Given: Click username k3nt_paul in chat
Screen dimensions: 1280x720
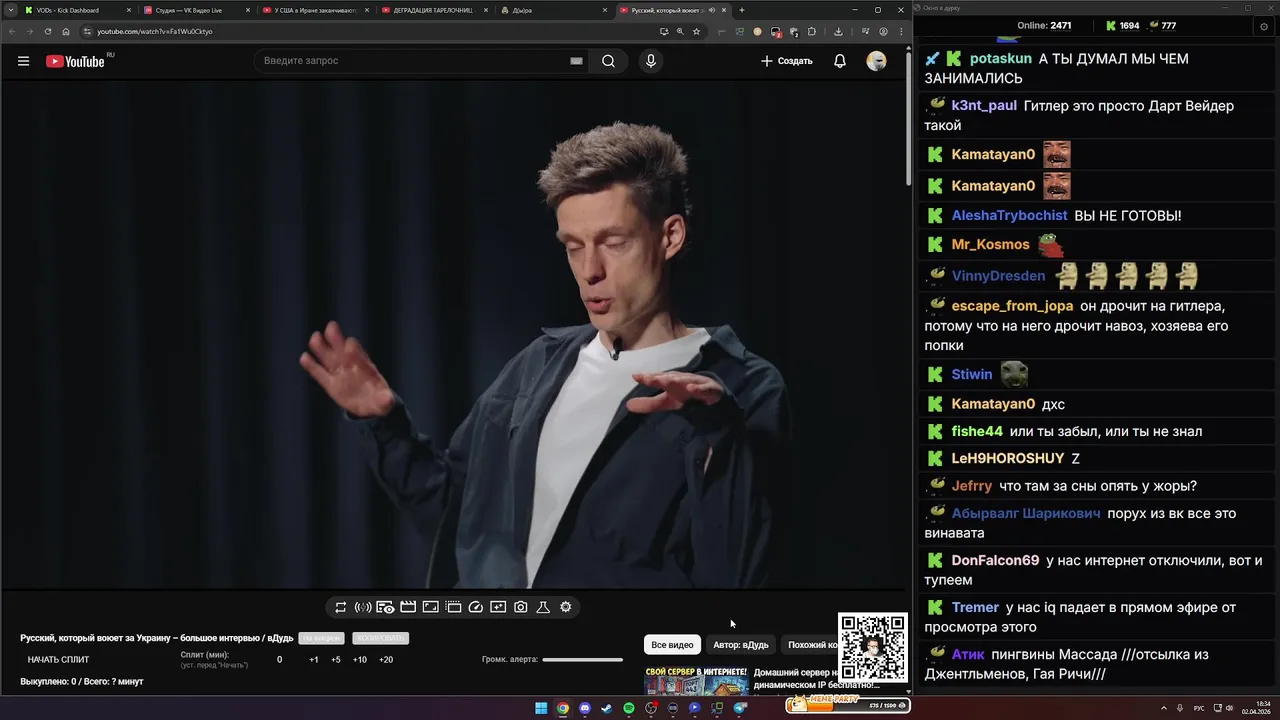Looking at the screenshot, I should click(984, 106).
